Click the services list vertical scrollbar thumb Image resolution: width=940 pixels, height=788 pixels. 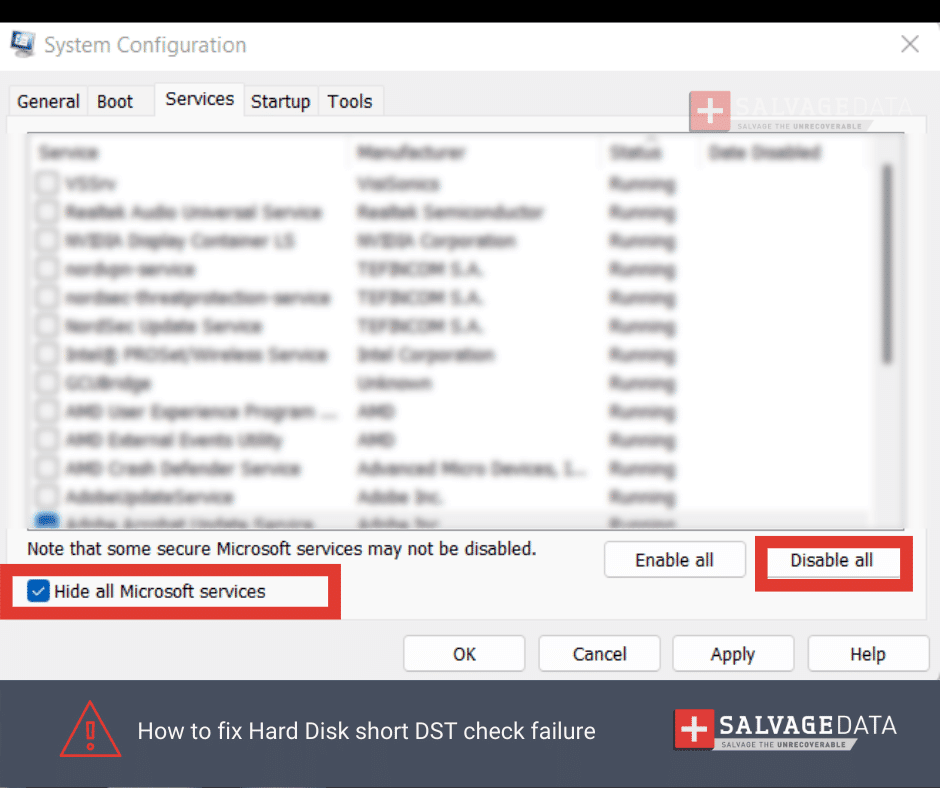pyautogui.click(x=888, y=264)
